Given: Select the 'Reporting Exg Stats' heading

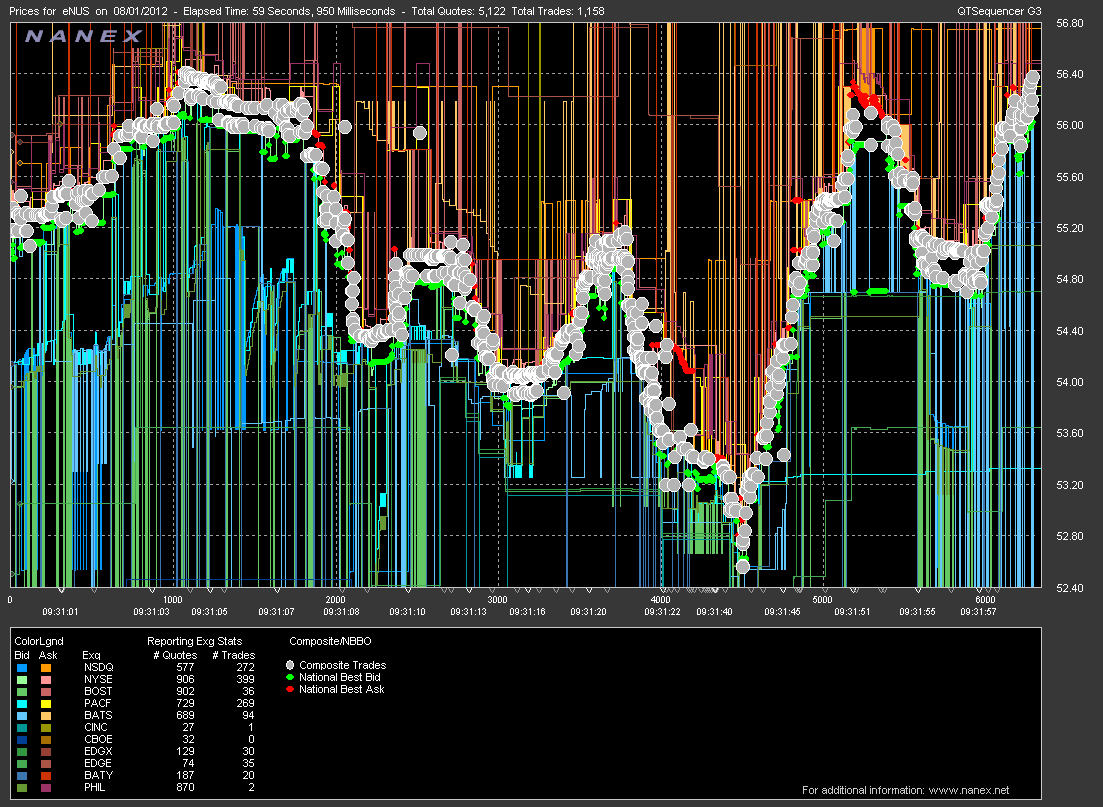Looking at the screenshot, I should pyautogui.click(x=194, y=641).
